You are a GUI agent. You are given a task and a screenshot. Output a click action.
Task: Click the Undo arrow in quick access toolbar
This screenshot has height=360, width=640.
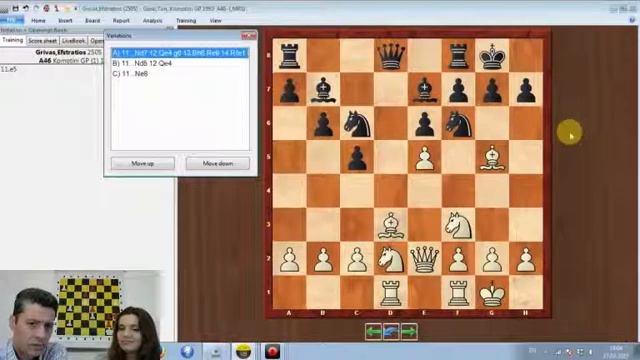point(26,8)
